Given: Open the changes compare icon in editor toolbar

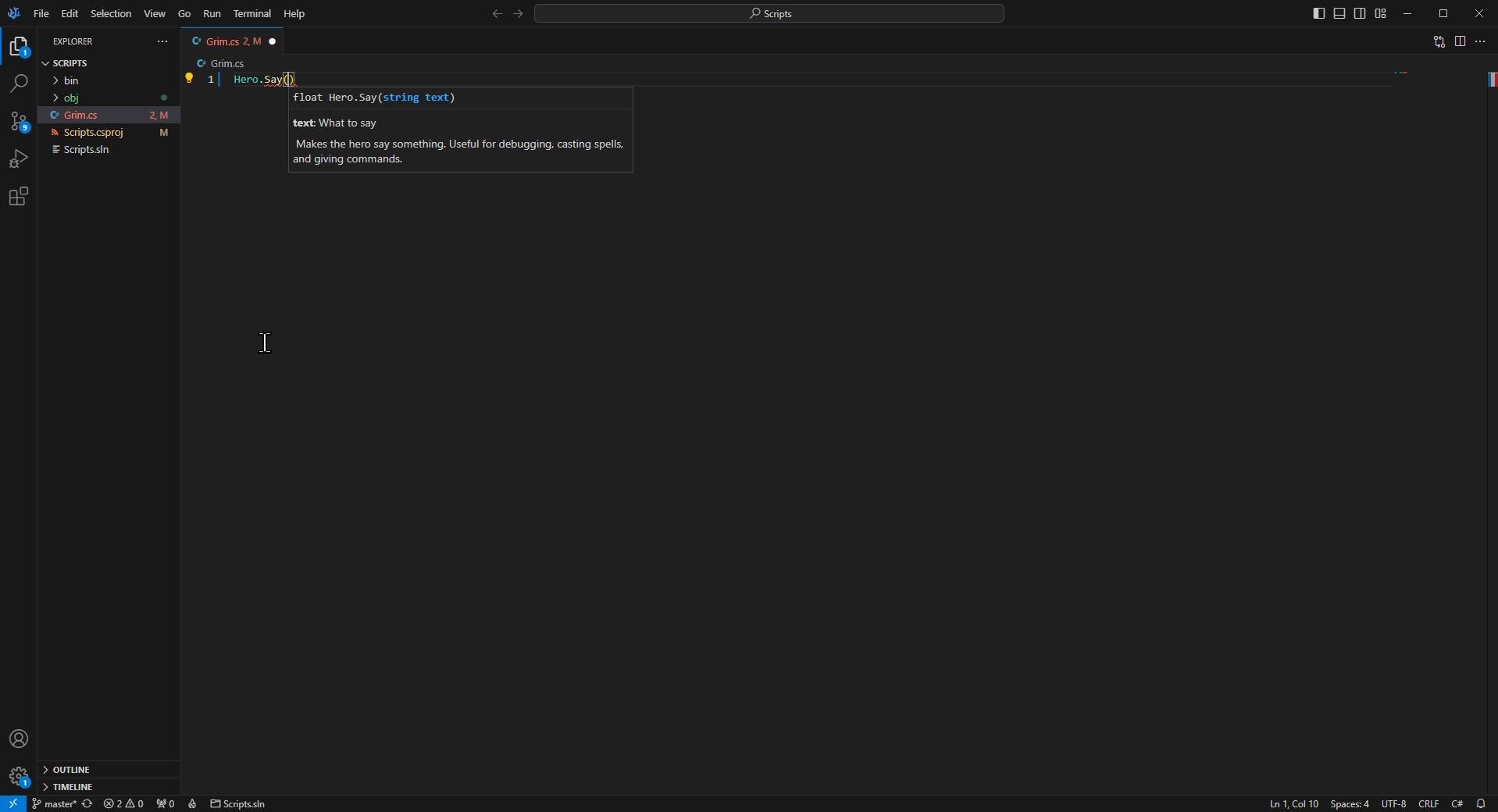Looking at the screenshot, I should (x=1439, y=41).
